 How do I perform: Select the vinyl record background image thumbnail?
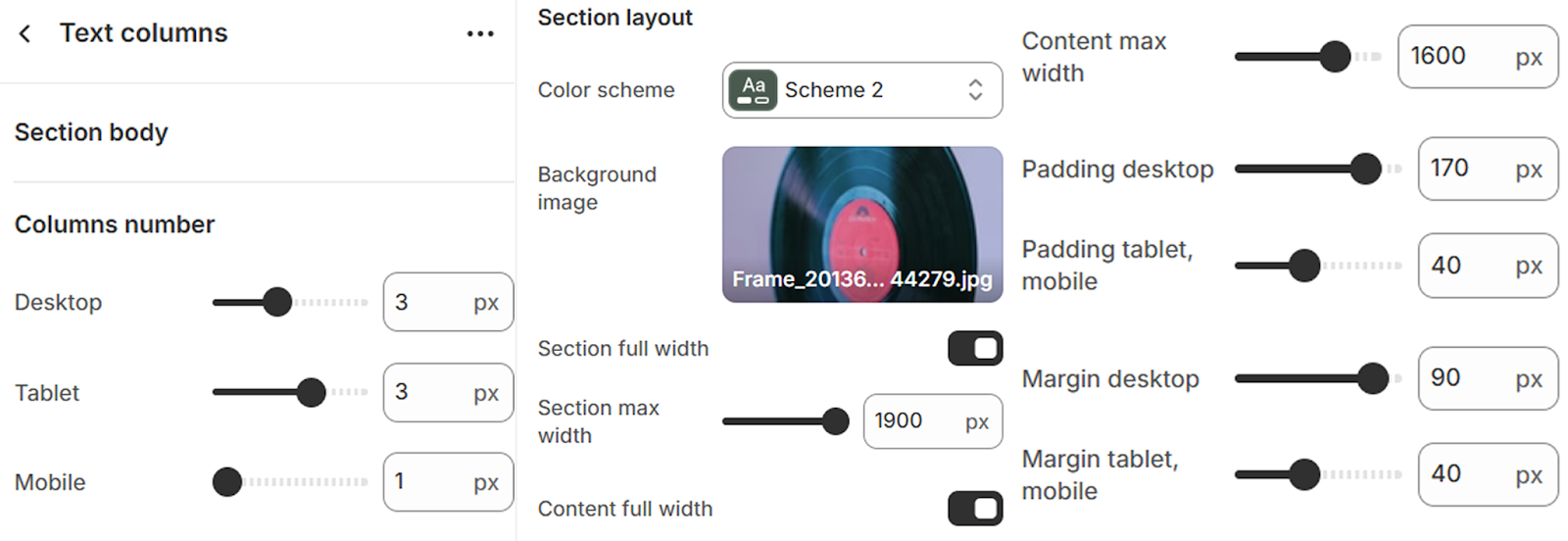861,223
